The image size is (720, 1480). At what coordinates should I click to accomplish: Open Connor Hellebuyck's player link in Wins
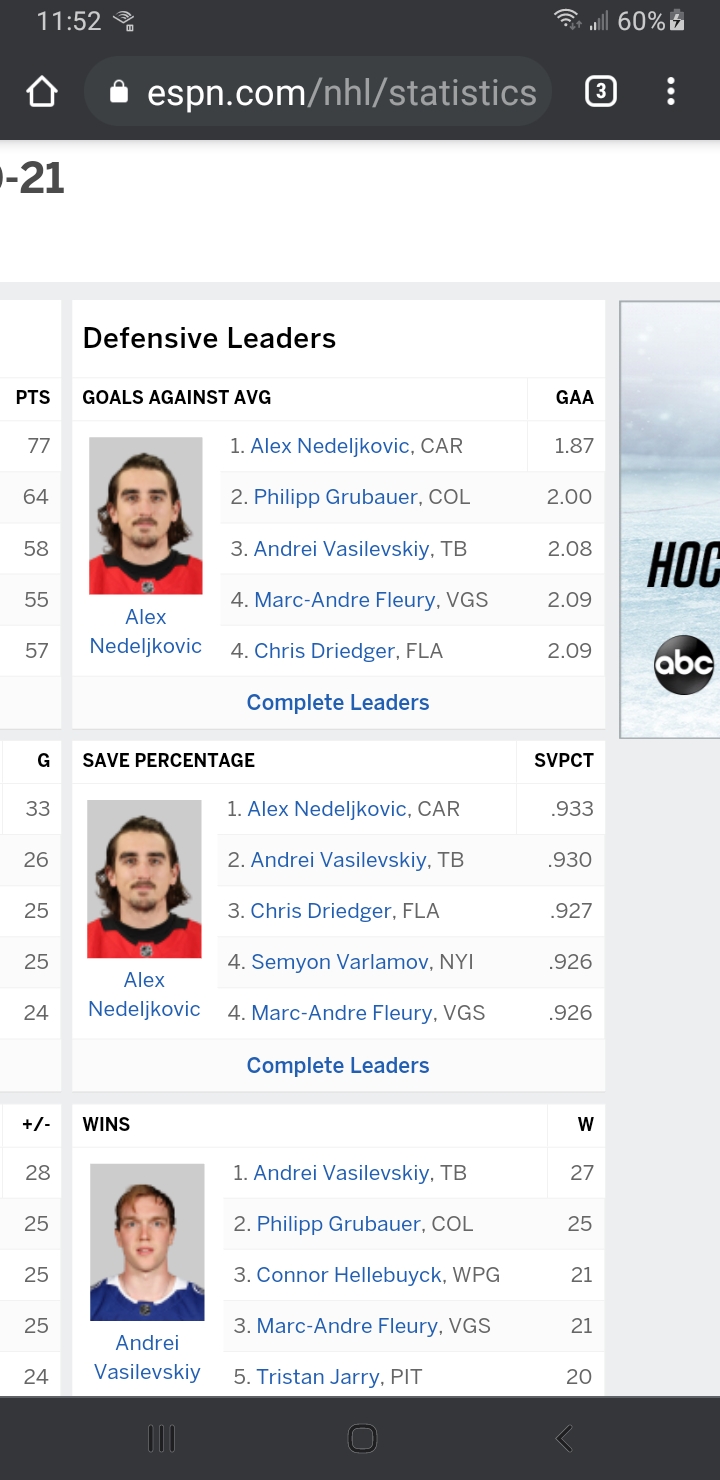click(x=349, y=1275)
